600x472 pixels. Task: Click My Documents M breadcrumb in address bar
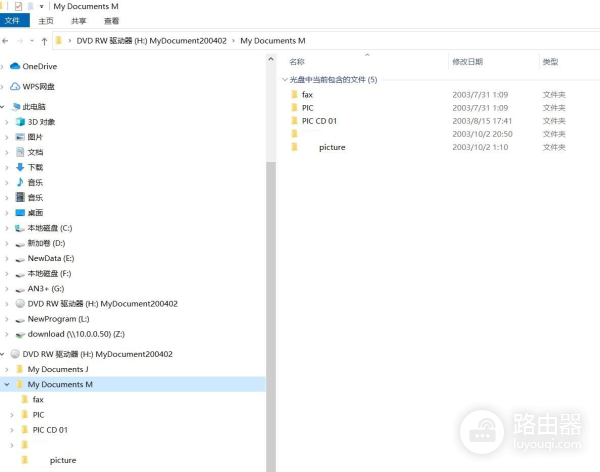(x=273, y=41)
